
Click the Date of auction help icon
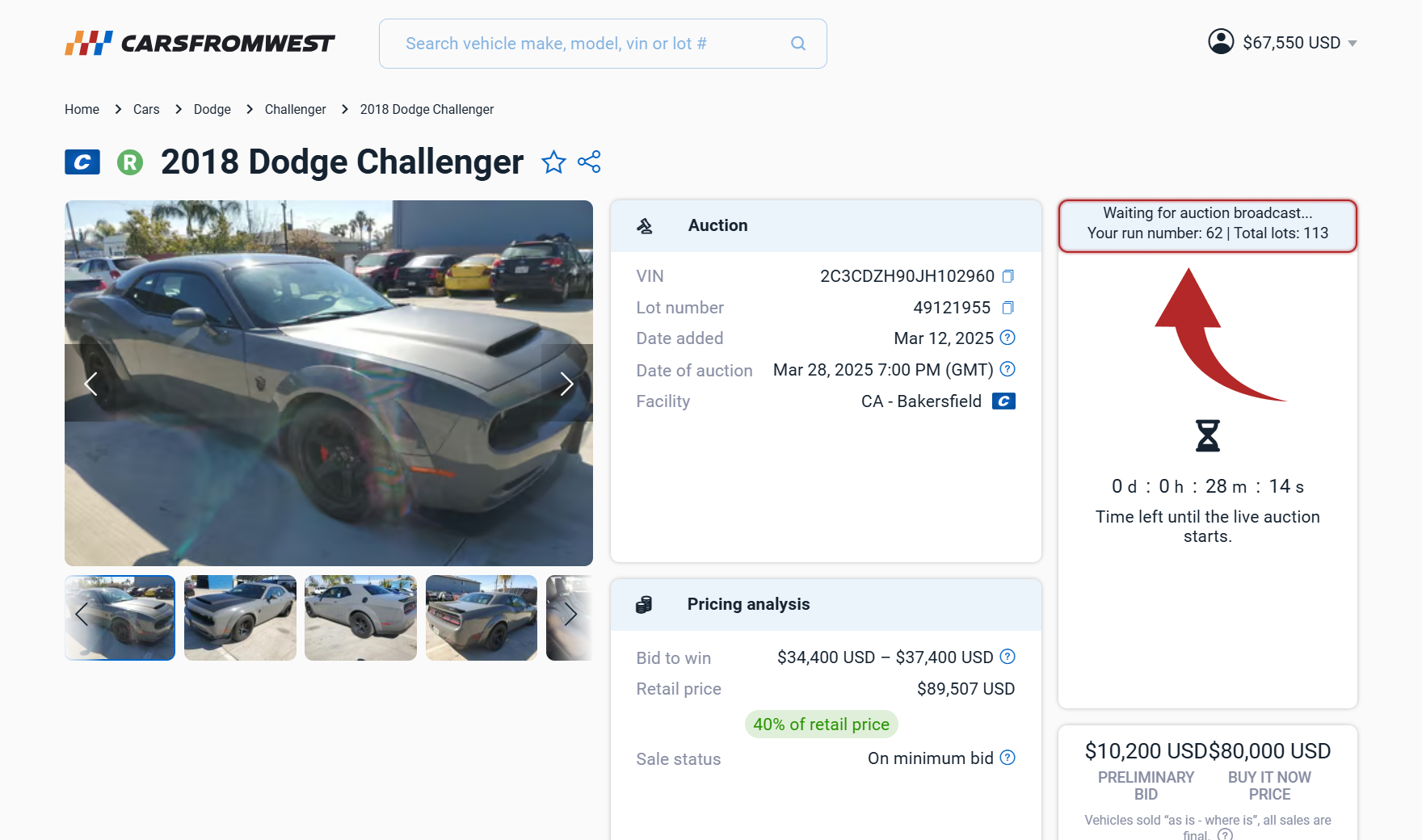[x=1008, y=369]
